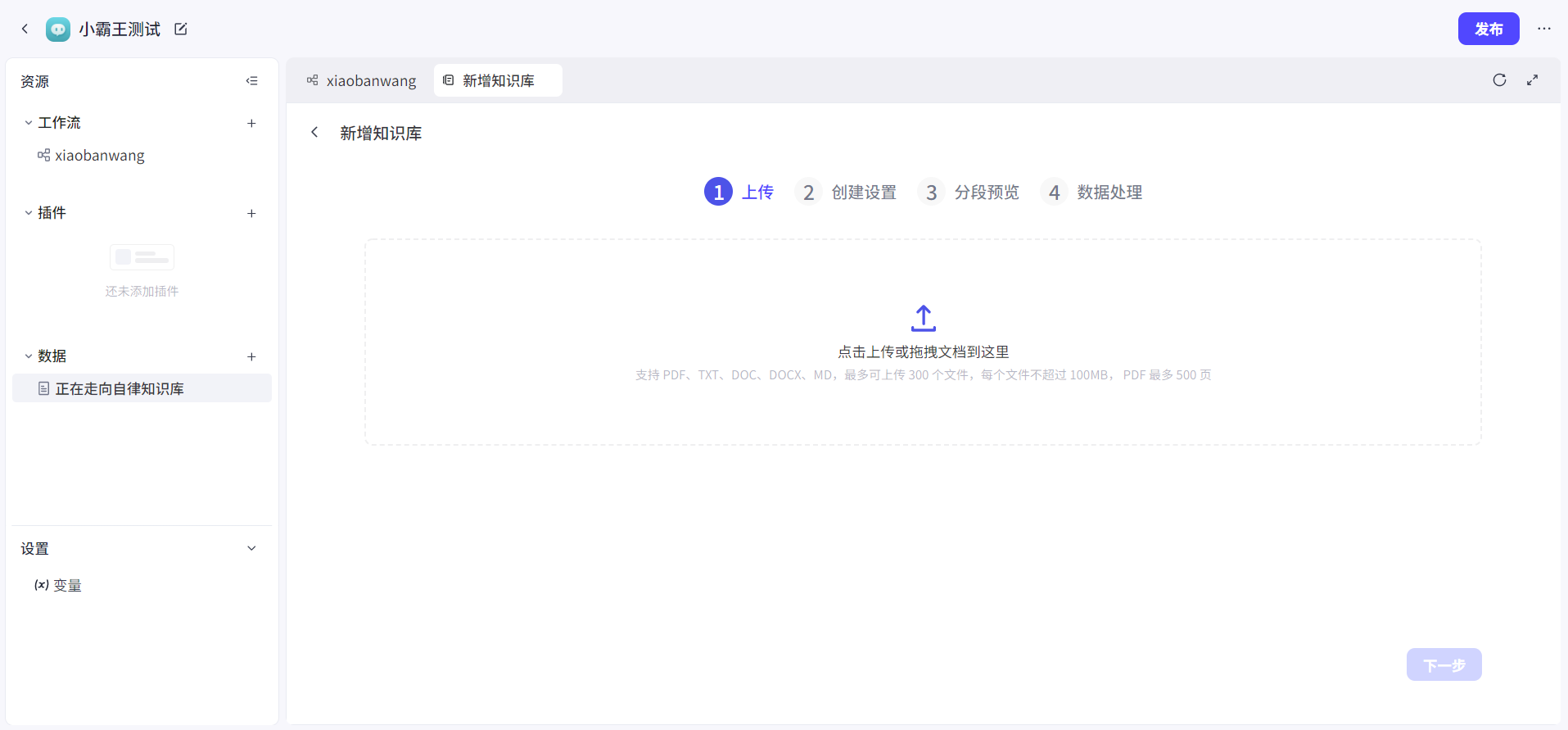Viewport: 1568px width, 730px height.
Task: Expand the panel to fullscreen
Action: tap(1532, 80)
